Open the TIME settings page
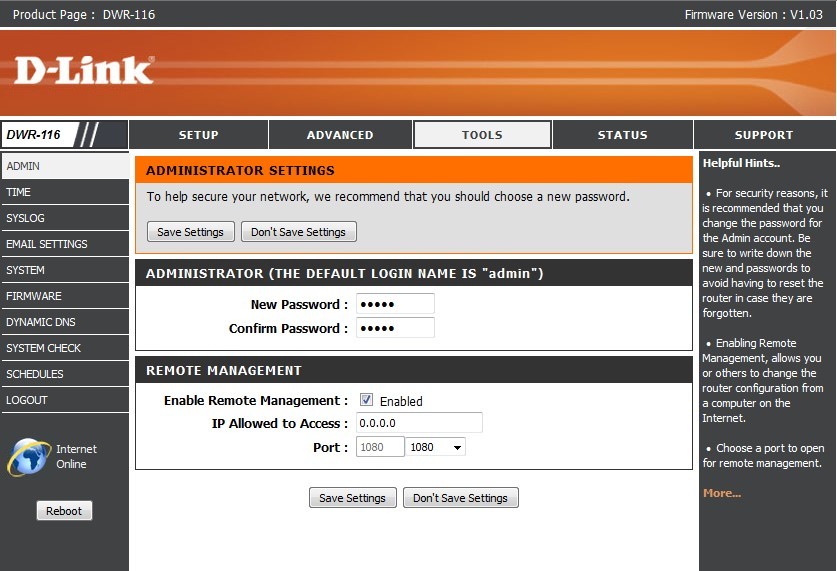Viewport: 837px width, 571px height. coord(65,192)
